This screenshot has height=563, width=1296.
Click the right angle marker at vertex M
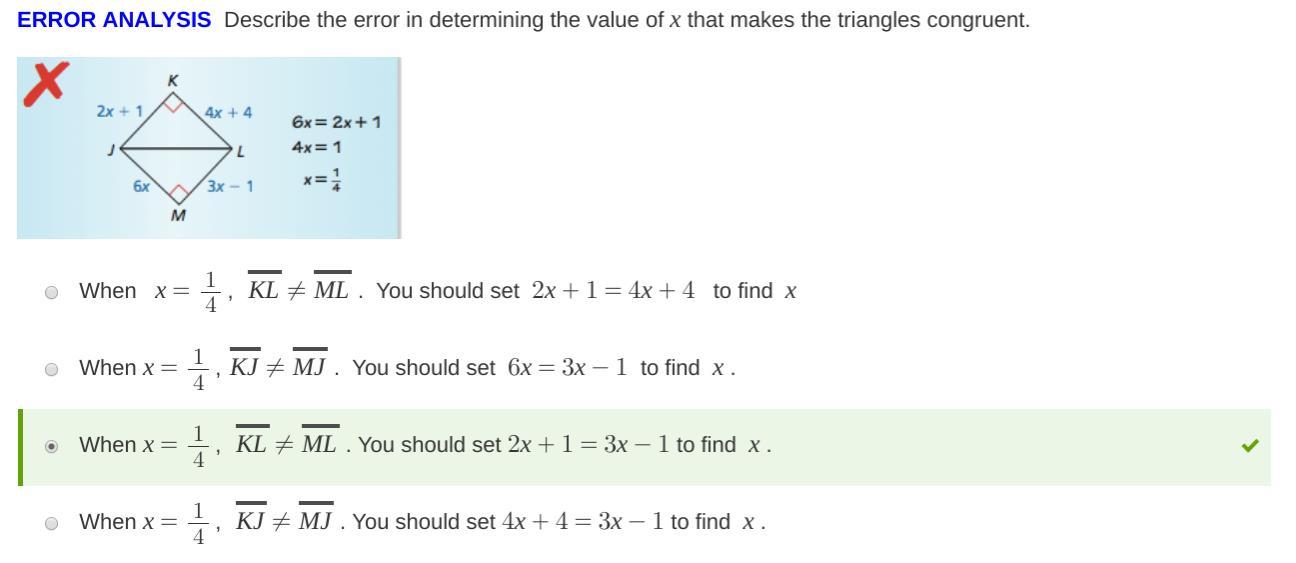coord(177,192)
